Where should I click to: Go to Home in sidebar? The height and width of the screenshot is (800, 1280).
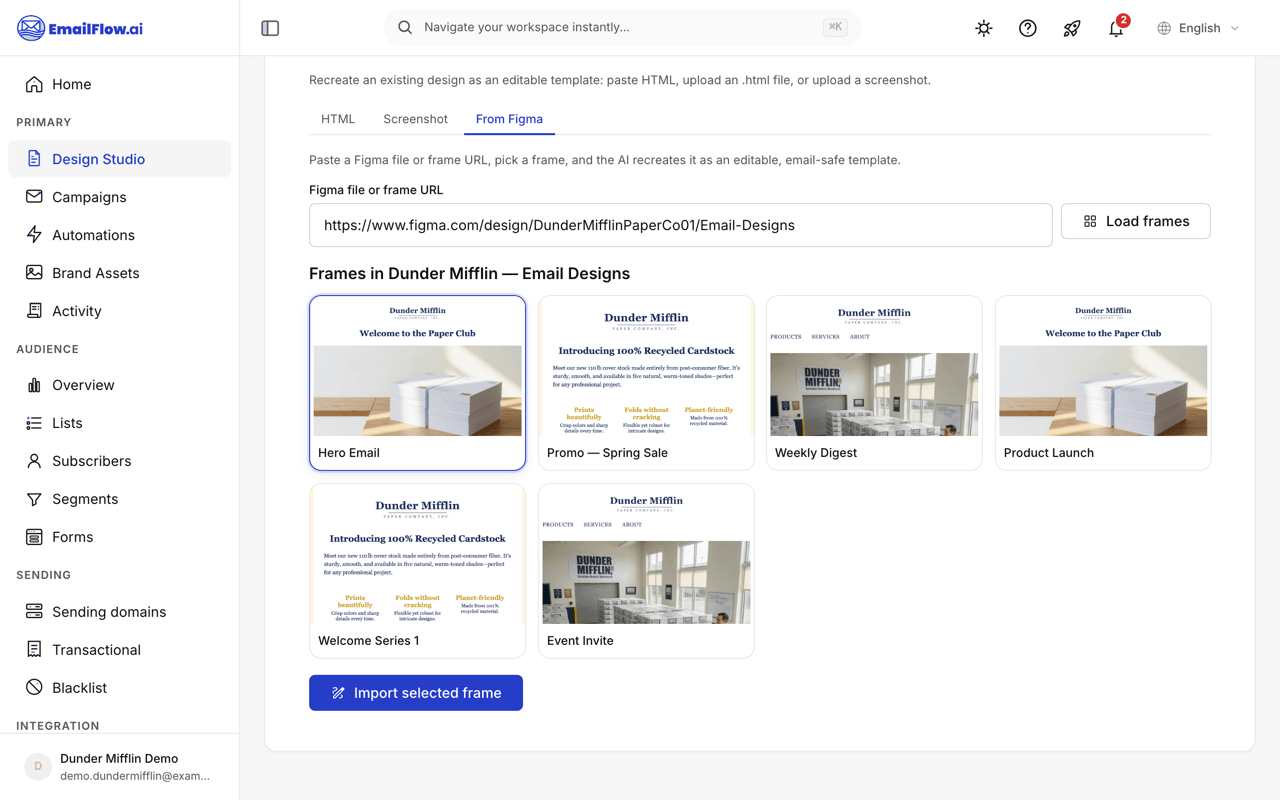[x=120, y=84]
